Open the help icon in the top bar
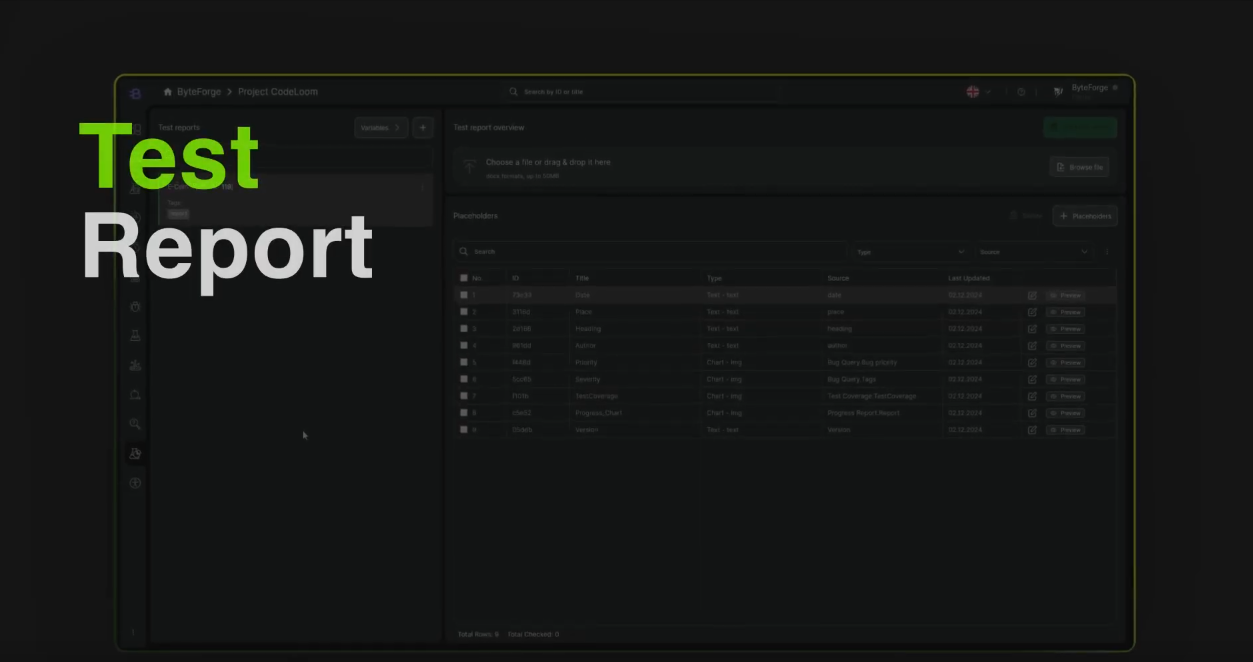 coord(1021,92)
